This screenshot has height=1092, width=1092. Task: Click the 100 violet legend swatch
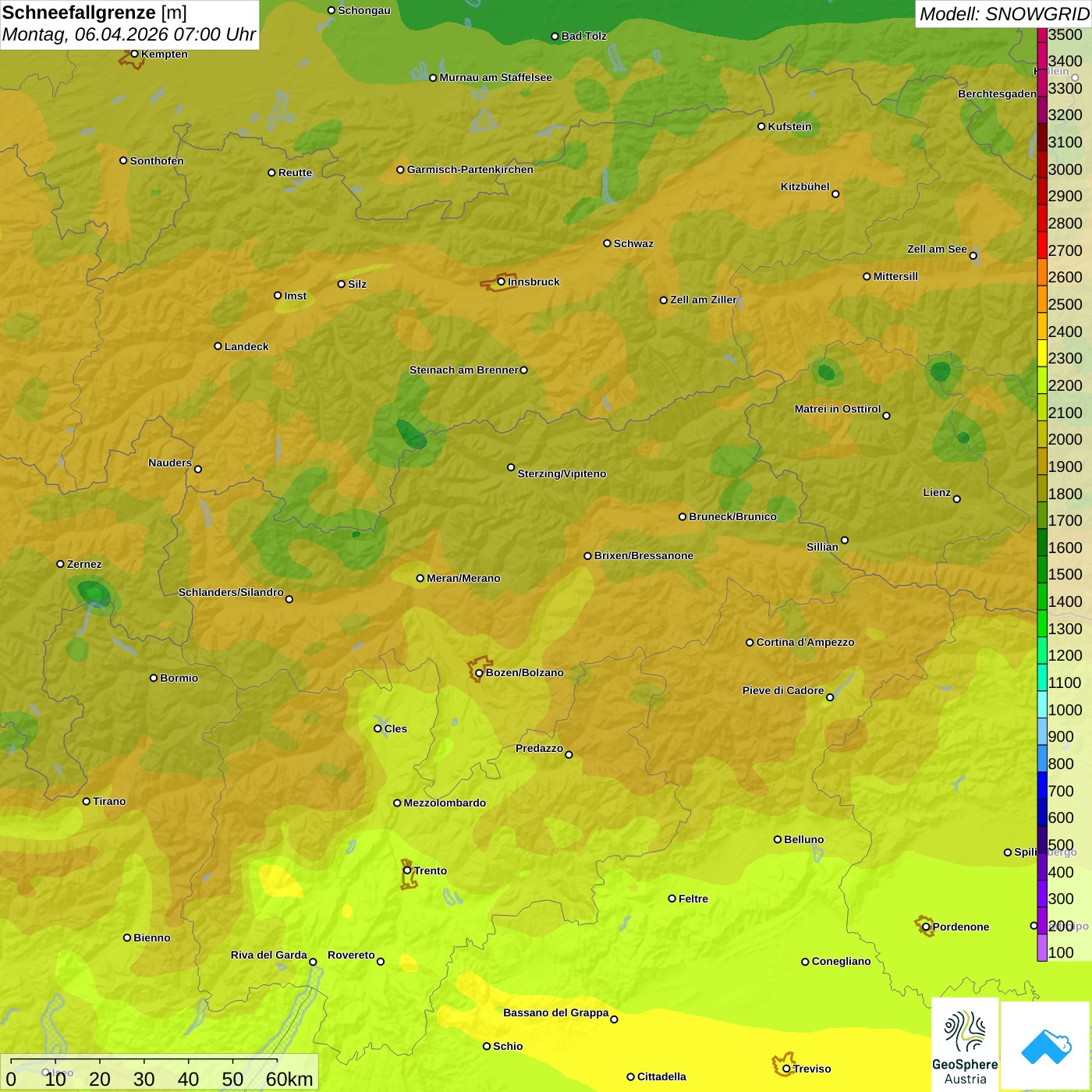coord(1042,948)
